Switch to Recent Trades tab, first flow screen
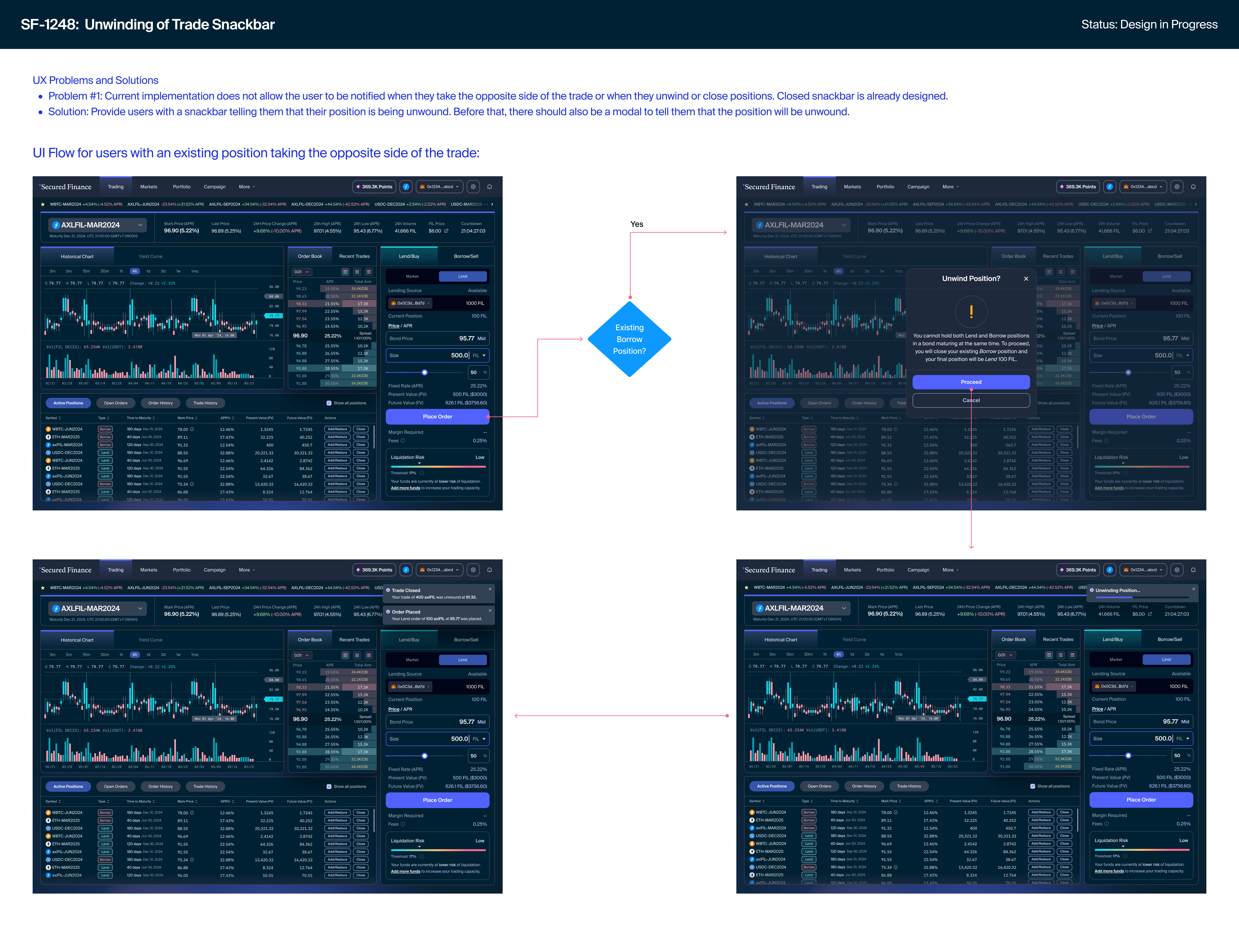The height and width of the screenshot is (952, 1239). (354, 256)
